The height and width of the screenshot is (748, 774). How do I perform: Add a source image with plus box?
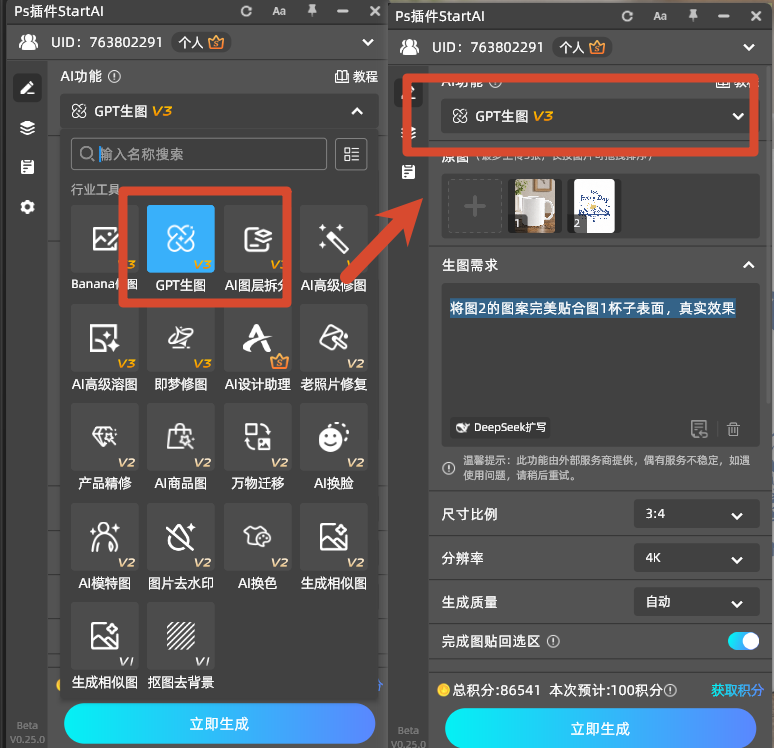click(x=475, y=206)
